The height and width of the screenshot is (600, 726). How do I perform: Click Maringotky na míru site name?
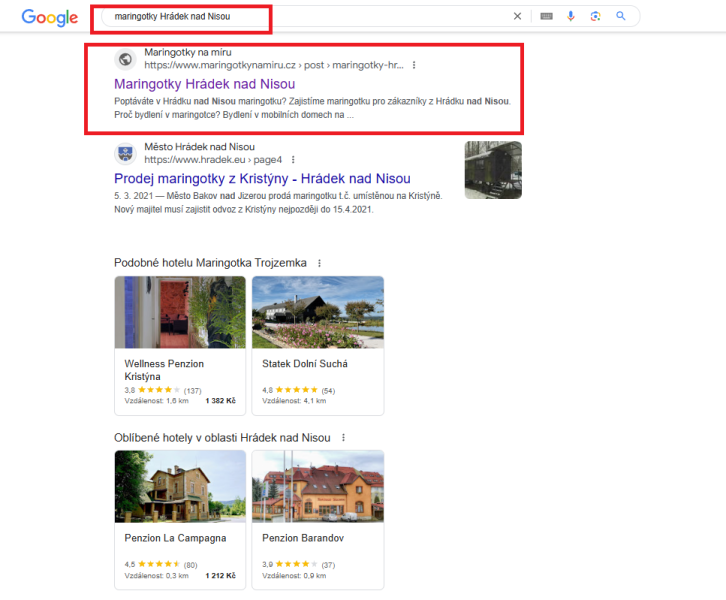(188, 52)
